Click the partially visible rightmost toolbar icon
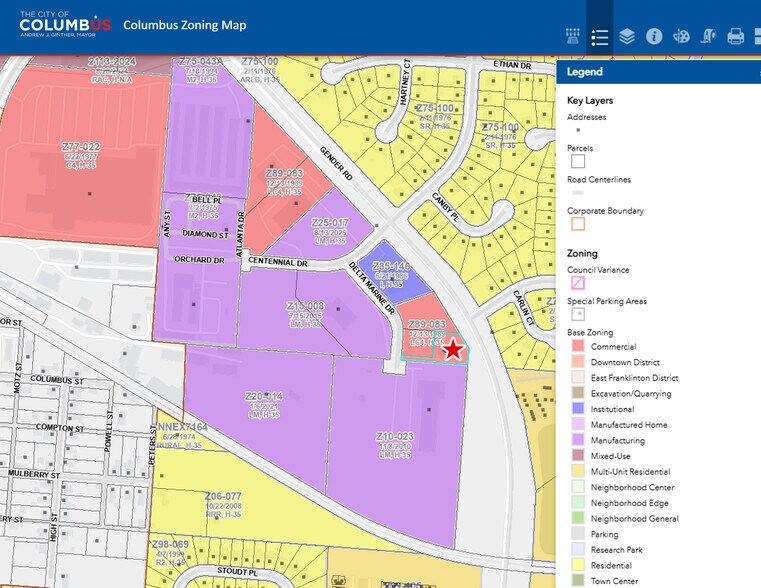Screen dimensions: 761x588 tap(755, 37)
